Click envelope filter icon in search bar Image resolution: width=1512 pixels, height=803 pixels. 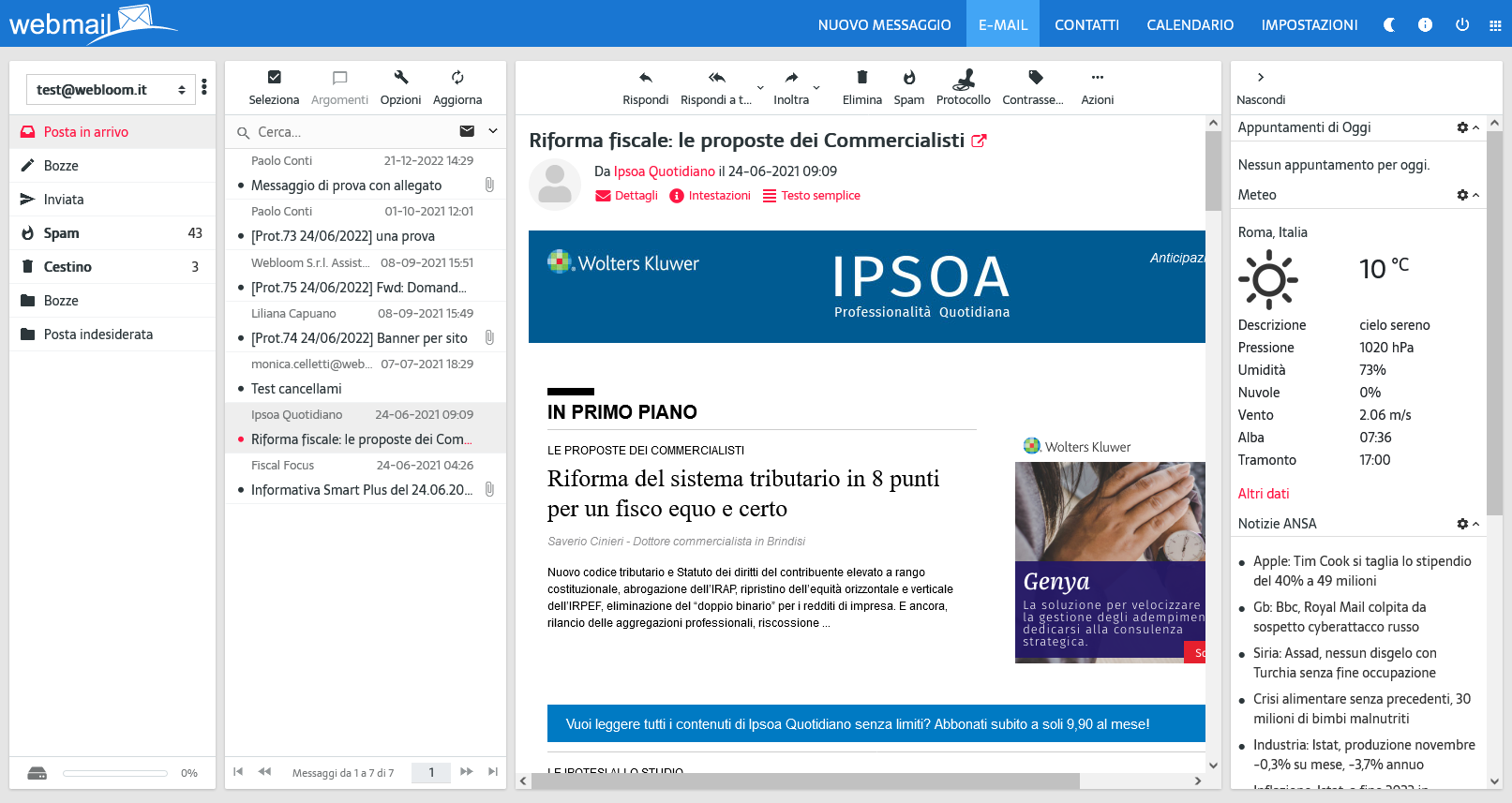467,131
